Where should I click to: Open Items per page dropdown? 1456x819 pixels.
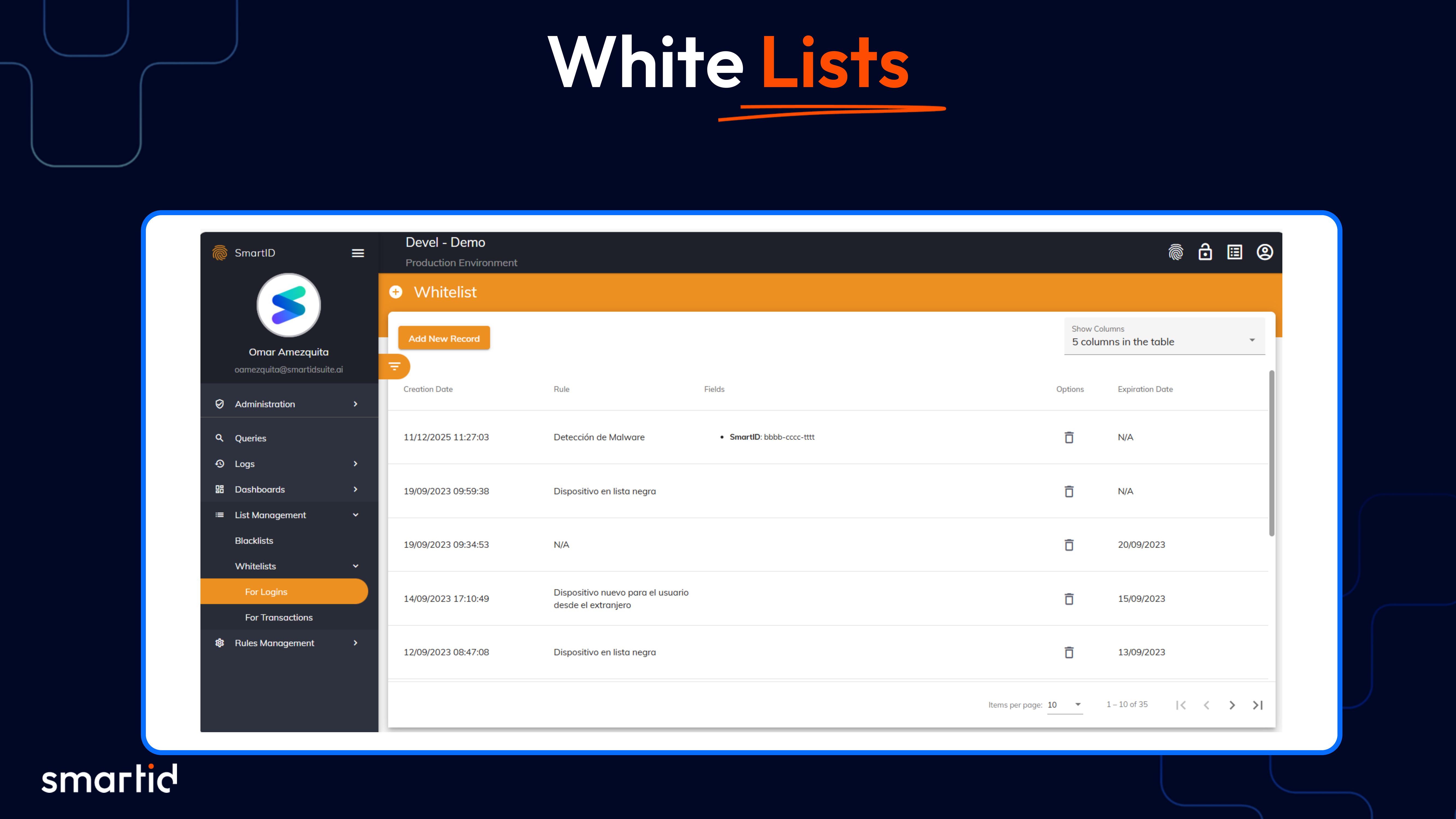[x=1065, y=705]
